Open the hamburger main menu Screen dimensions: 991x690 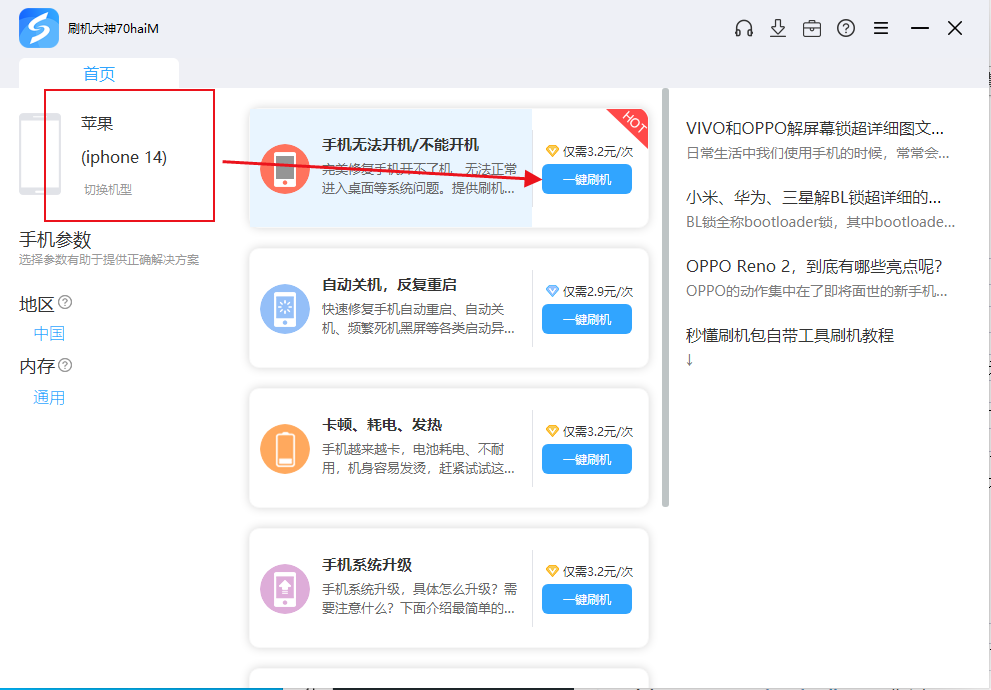[881, 28]
